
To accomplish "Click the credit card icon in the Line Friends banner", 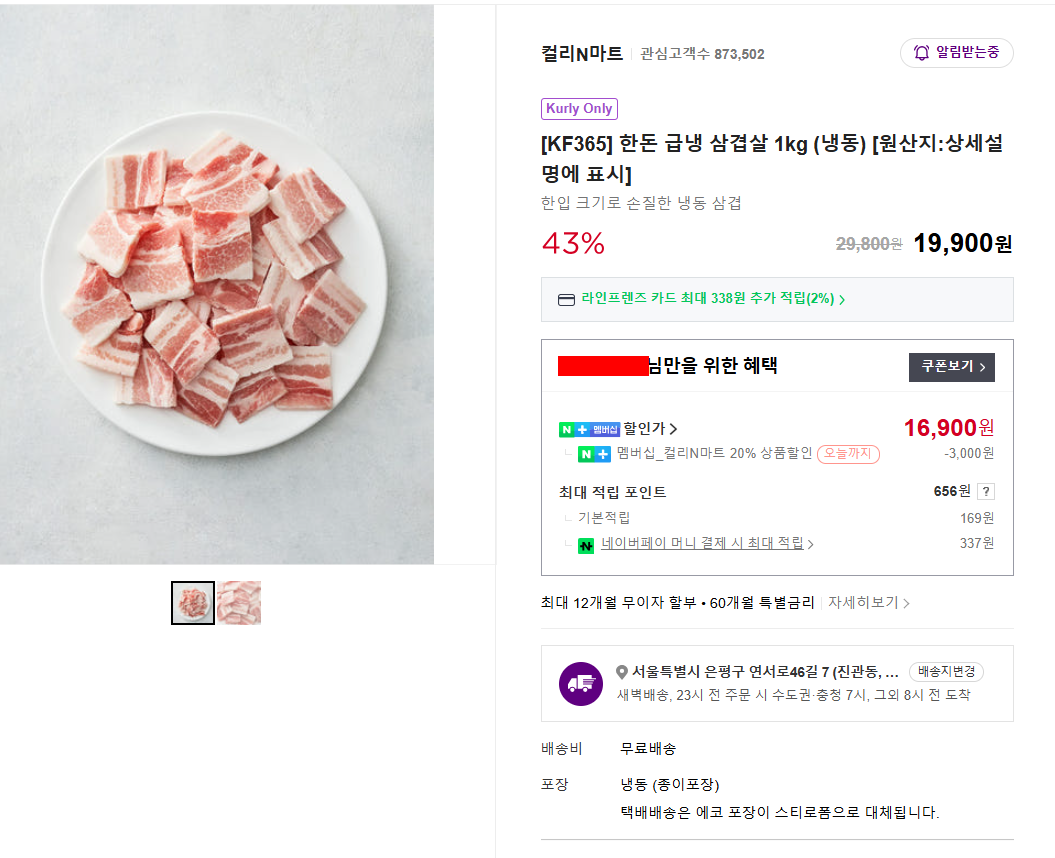I will click(566, 299).
